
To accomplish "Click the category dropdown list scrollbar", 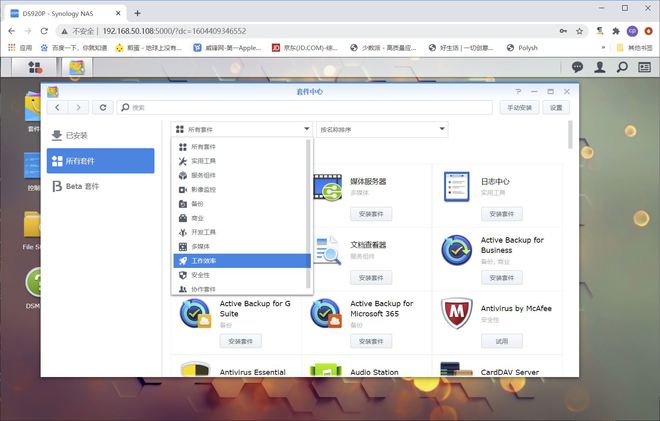I will coord(308,214).
